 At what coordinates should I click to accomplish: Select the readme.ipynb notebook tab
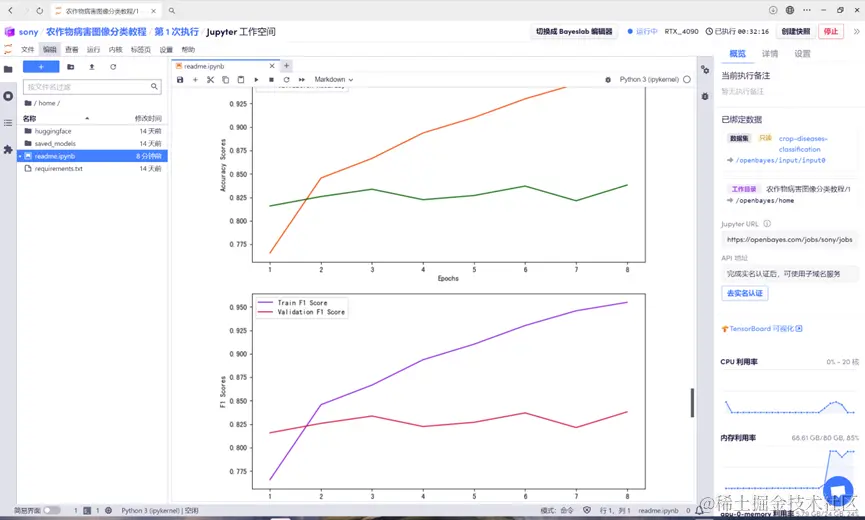(225, 66)
